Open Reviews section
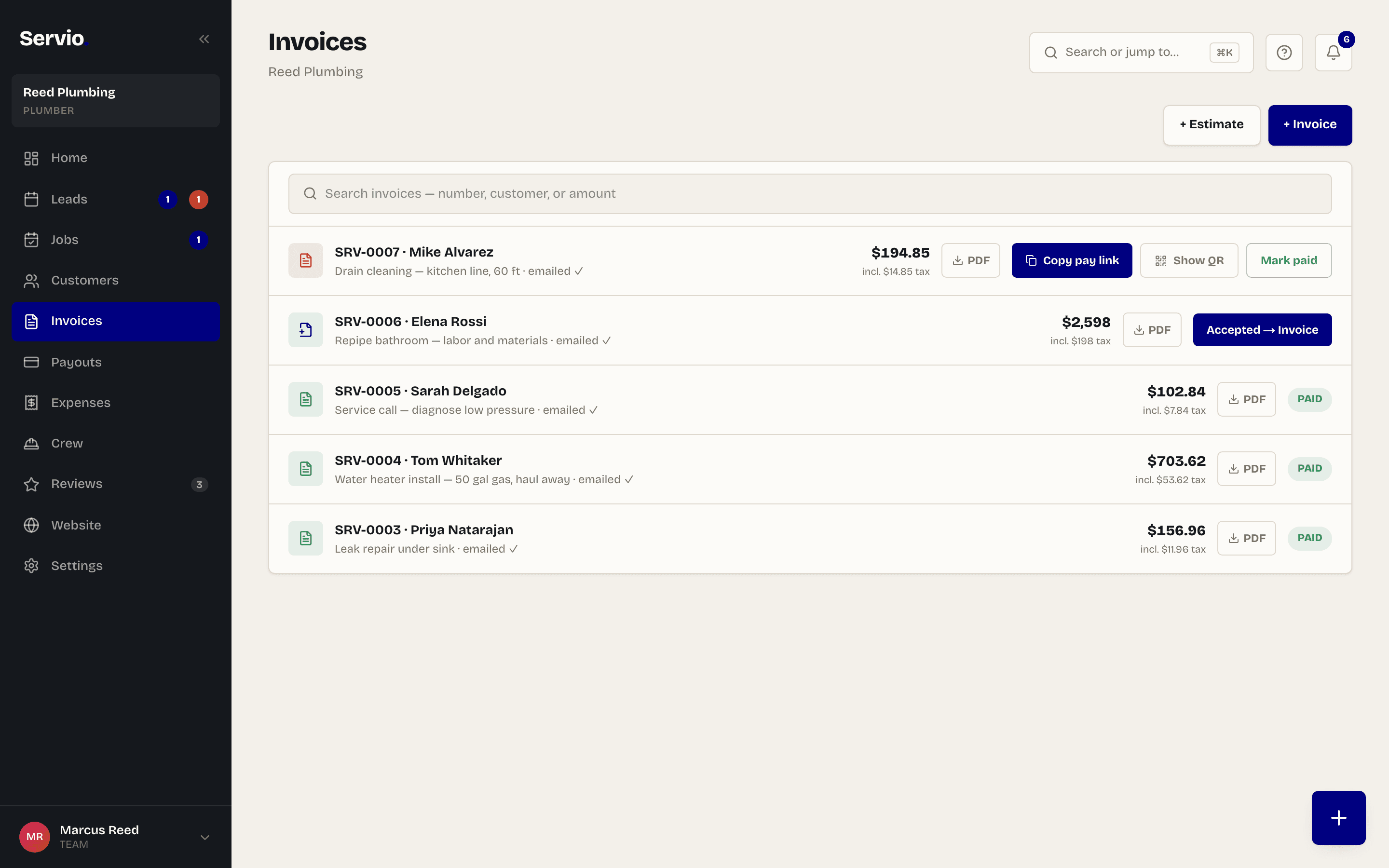 (x=115, y=485)
